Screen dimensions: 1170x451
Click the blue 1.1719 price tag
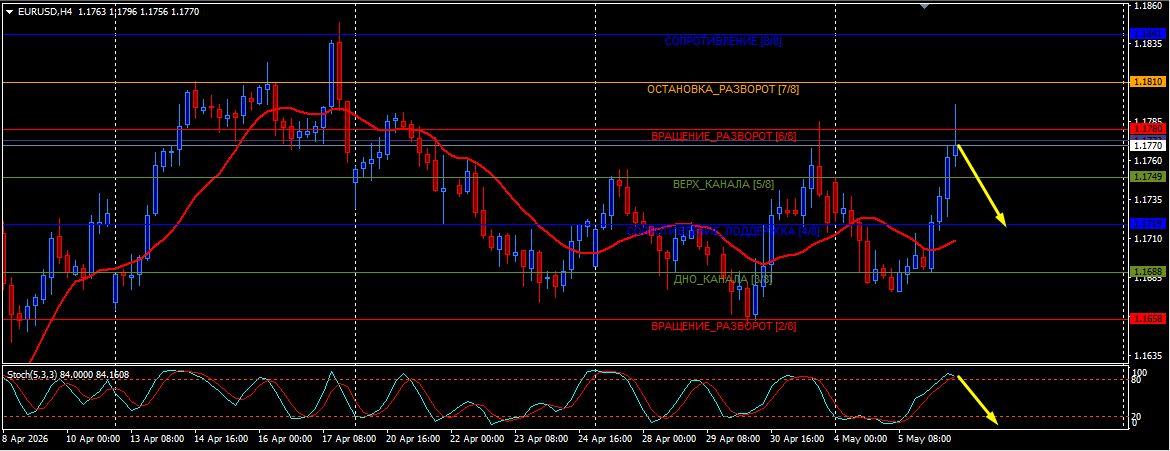coord(1148,224)
